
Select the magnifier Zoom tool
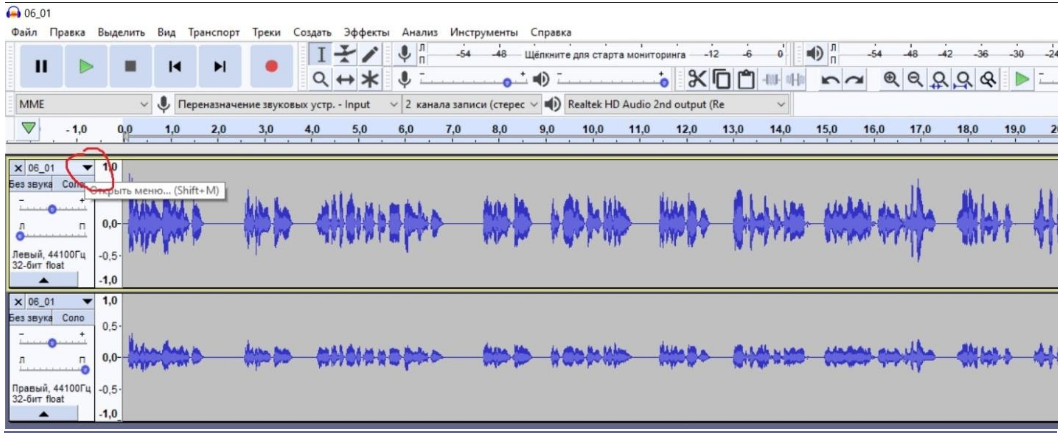(323, 79)
